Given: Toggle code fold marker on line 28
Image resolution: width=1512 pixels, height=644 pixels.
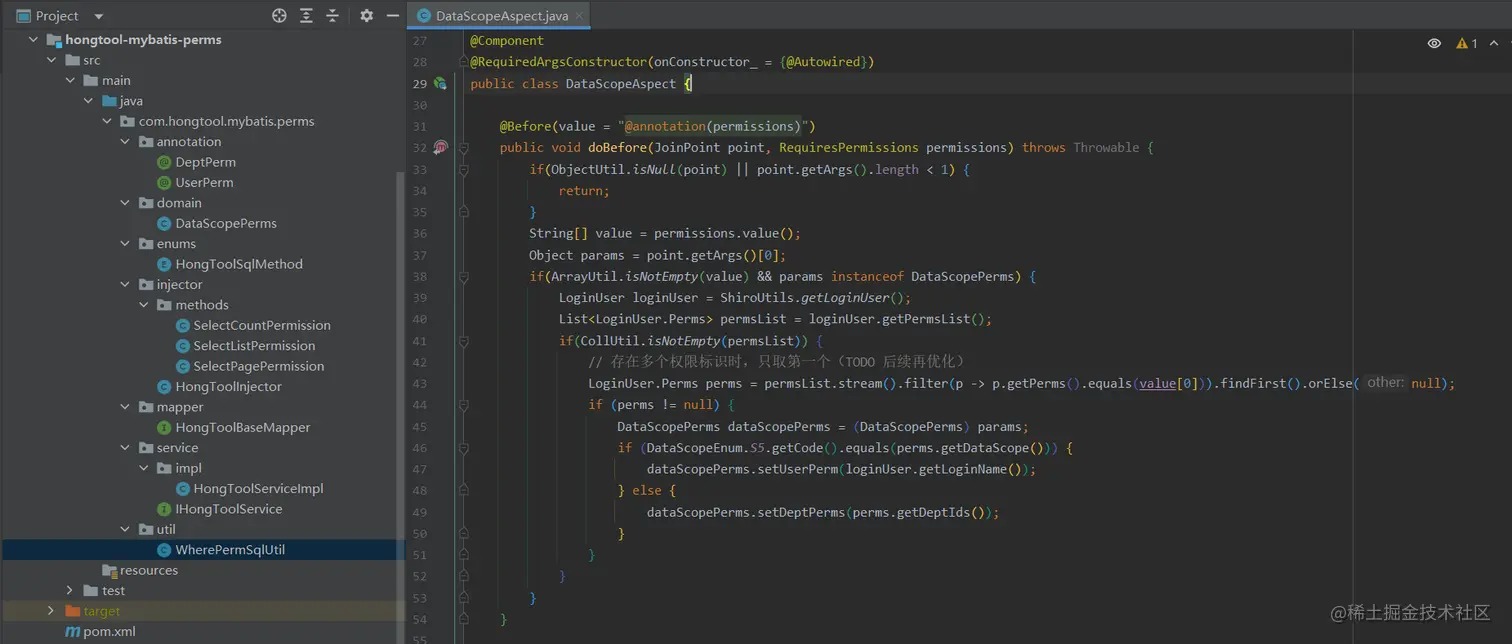Looking at the screenshot, I should tap(463, 62).
